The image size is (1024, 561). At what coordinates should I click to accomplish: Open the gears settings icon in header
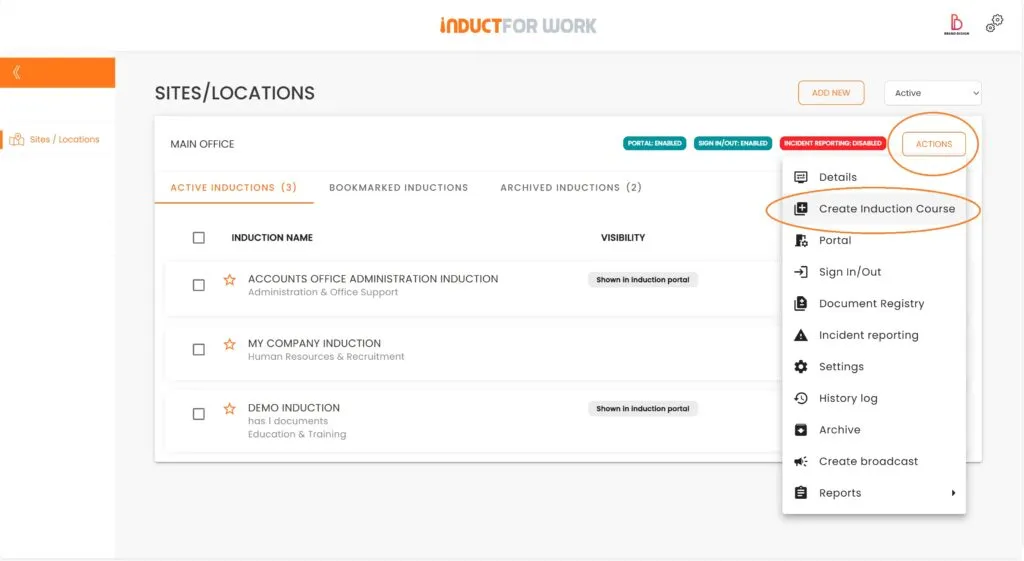994,24
